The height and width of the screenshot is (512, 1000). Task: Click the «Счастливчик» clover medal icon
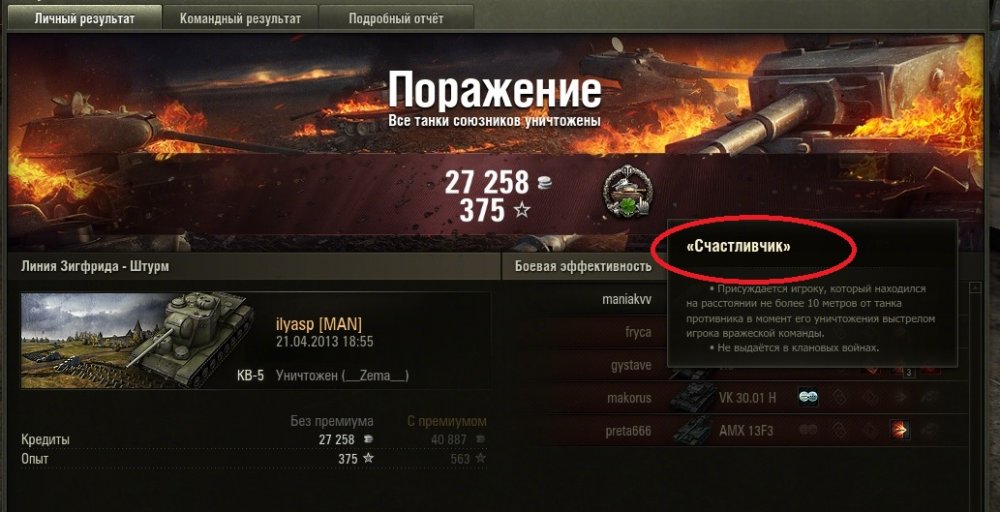point(626,193)
